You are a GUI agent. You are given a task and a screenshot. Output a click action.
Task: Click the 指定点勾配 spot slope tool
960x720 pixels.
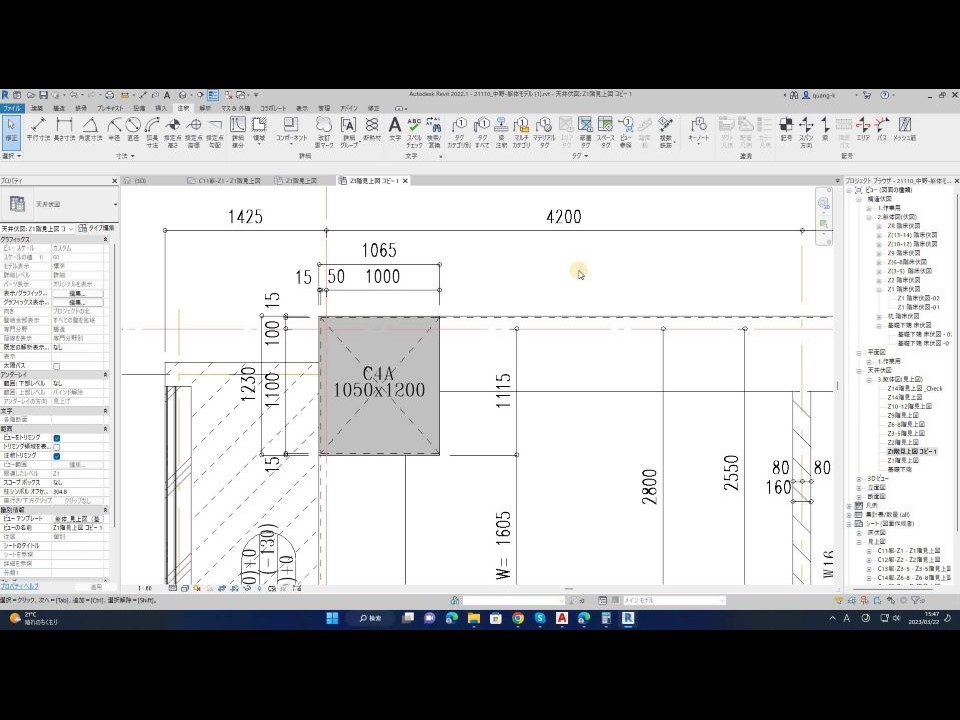pyautogui.click(x=214, y=132)
